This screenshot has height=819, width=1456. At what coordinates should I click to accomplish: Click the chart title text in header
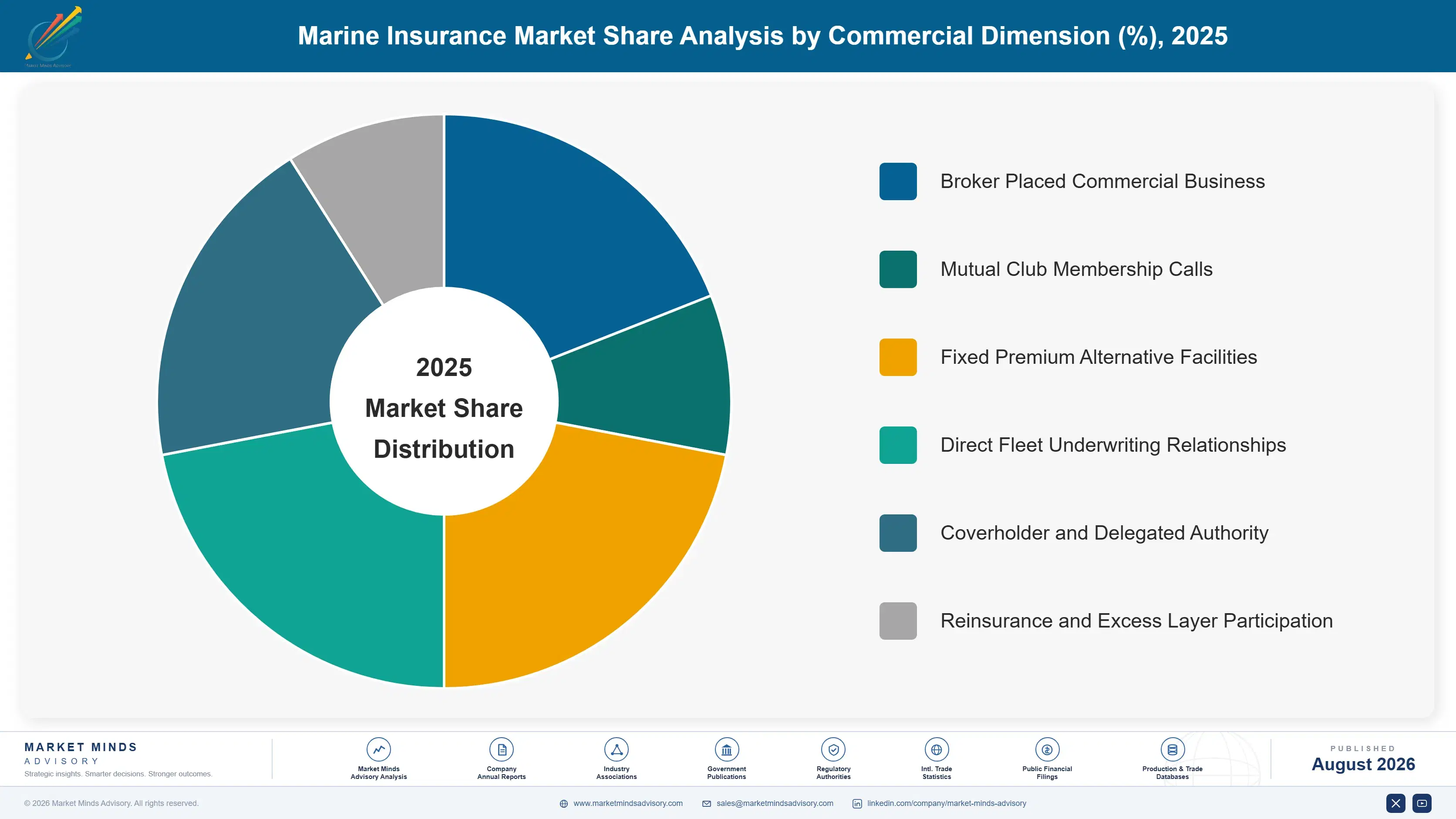762,36
